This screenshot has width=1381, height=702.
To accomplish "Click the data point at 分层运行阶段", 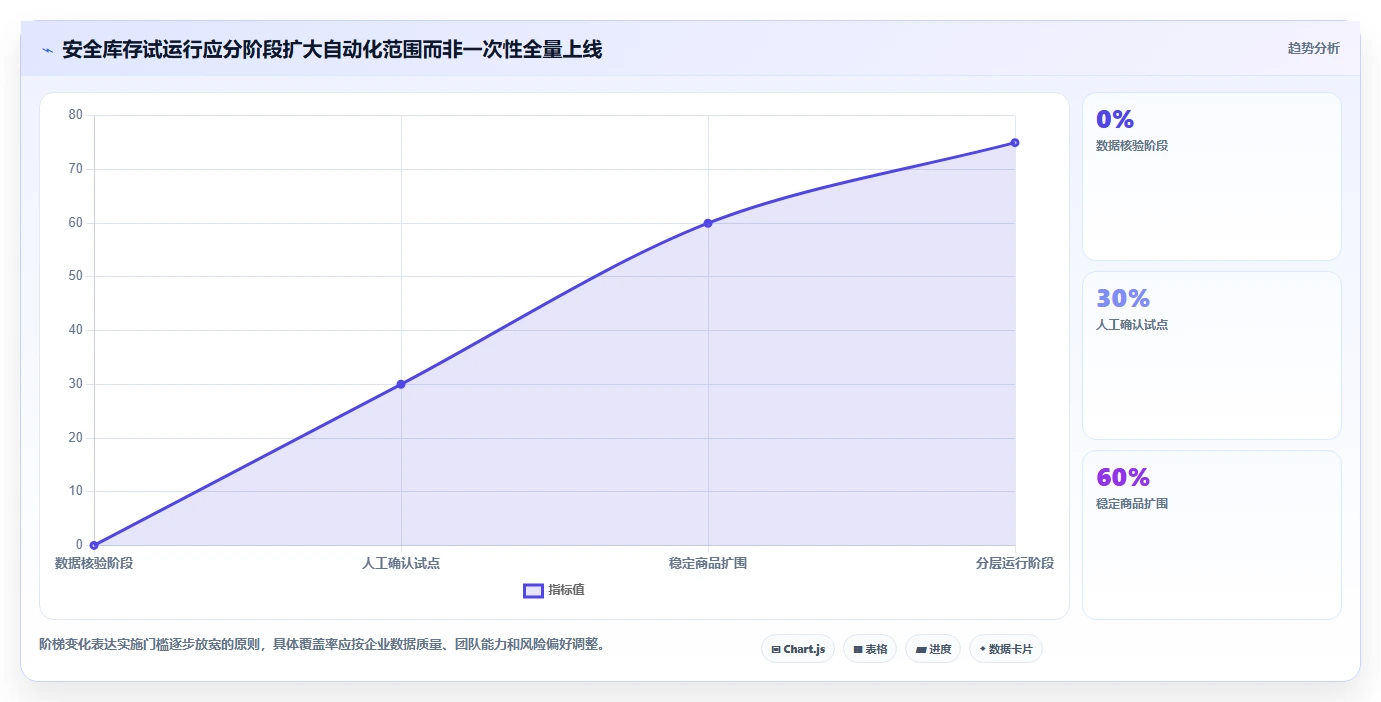I will [1015, 143].
